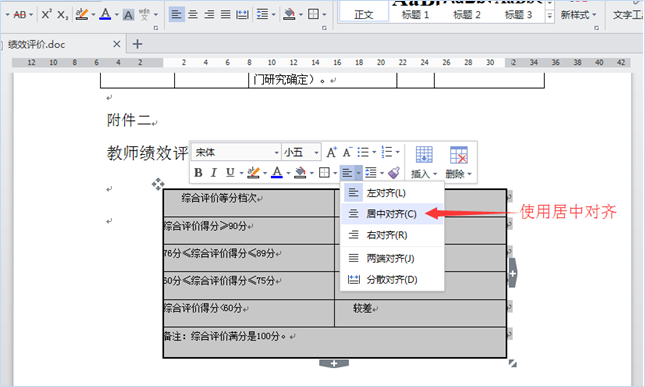645x387 pixels.
Task: Click the subscript X₂ icon
Action: 63,15
